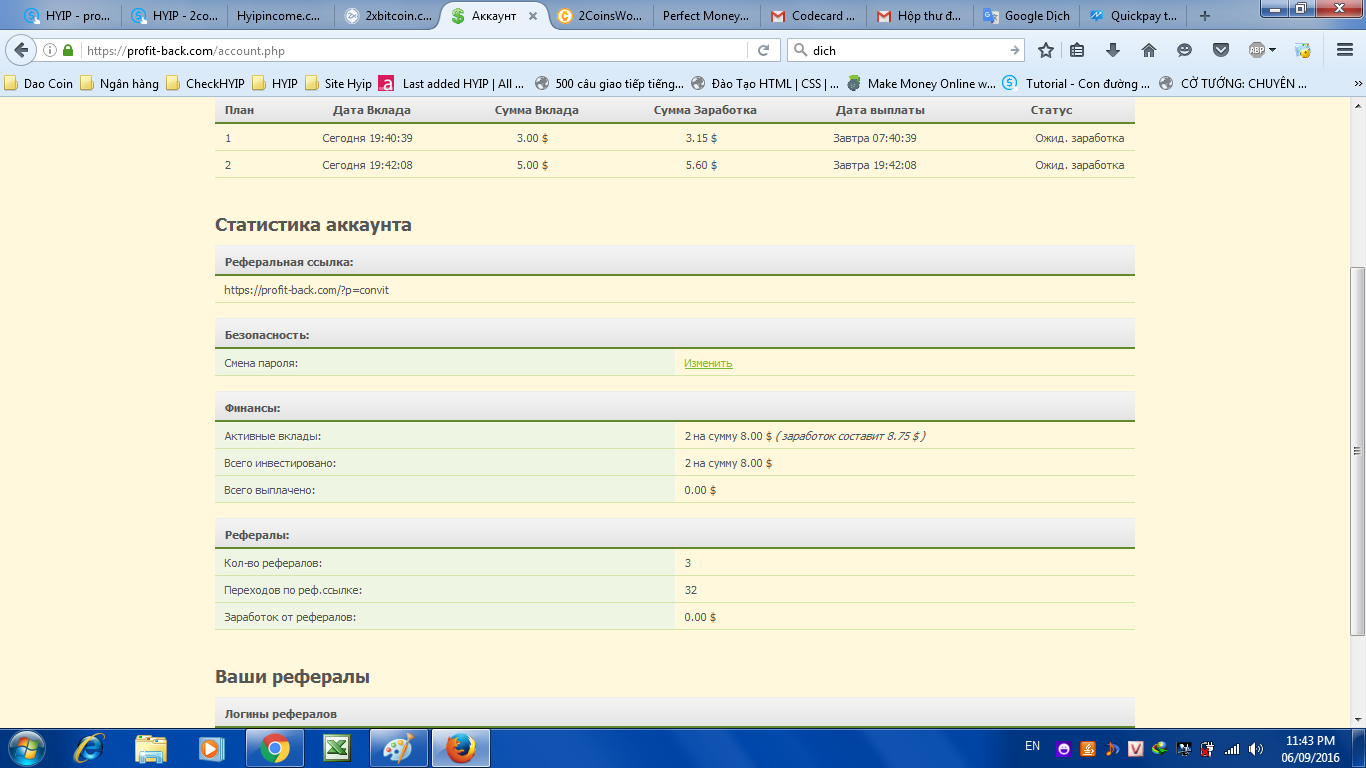
Task: Switch to the Perfect Money tab
Action: [706, 16]
